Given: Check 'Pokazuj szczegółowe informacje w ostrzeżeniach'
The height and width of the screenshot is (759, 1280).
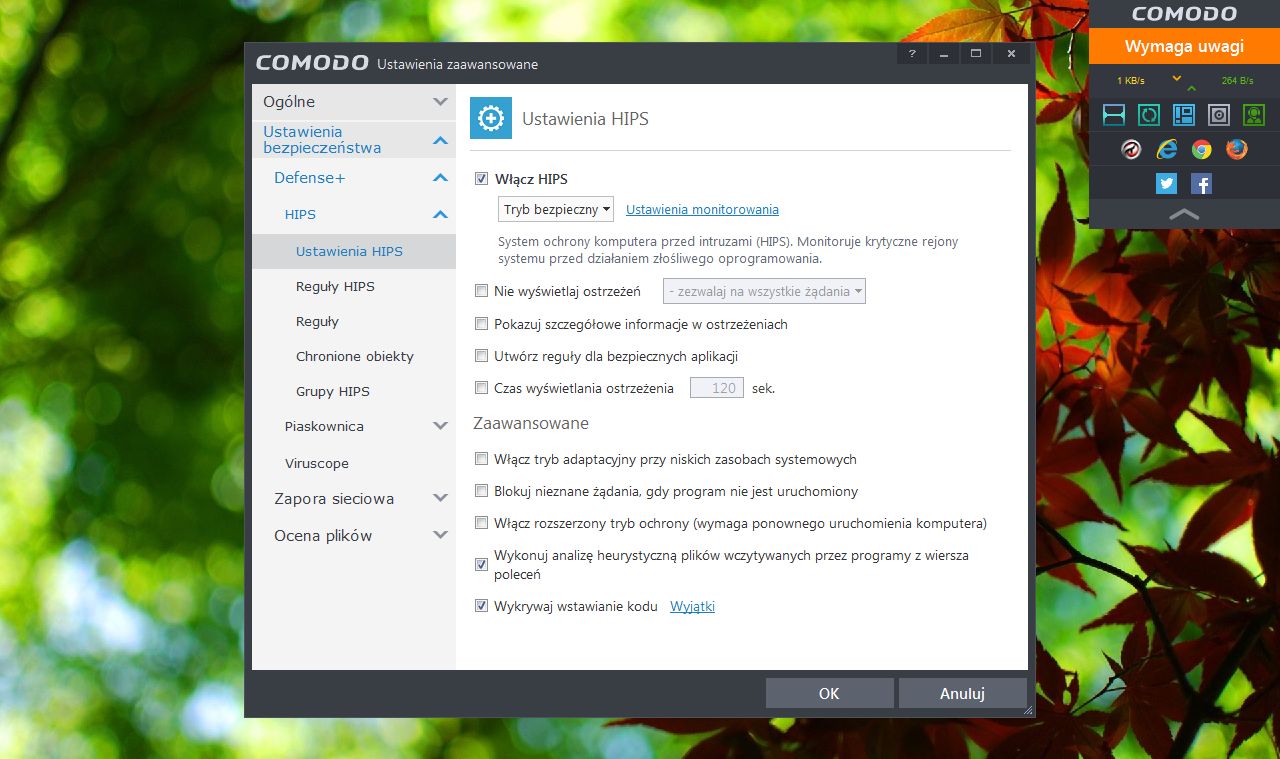Looking at the screenshot, I should coord(482,324).
